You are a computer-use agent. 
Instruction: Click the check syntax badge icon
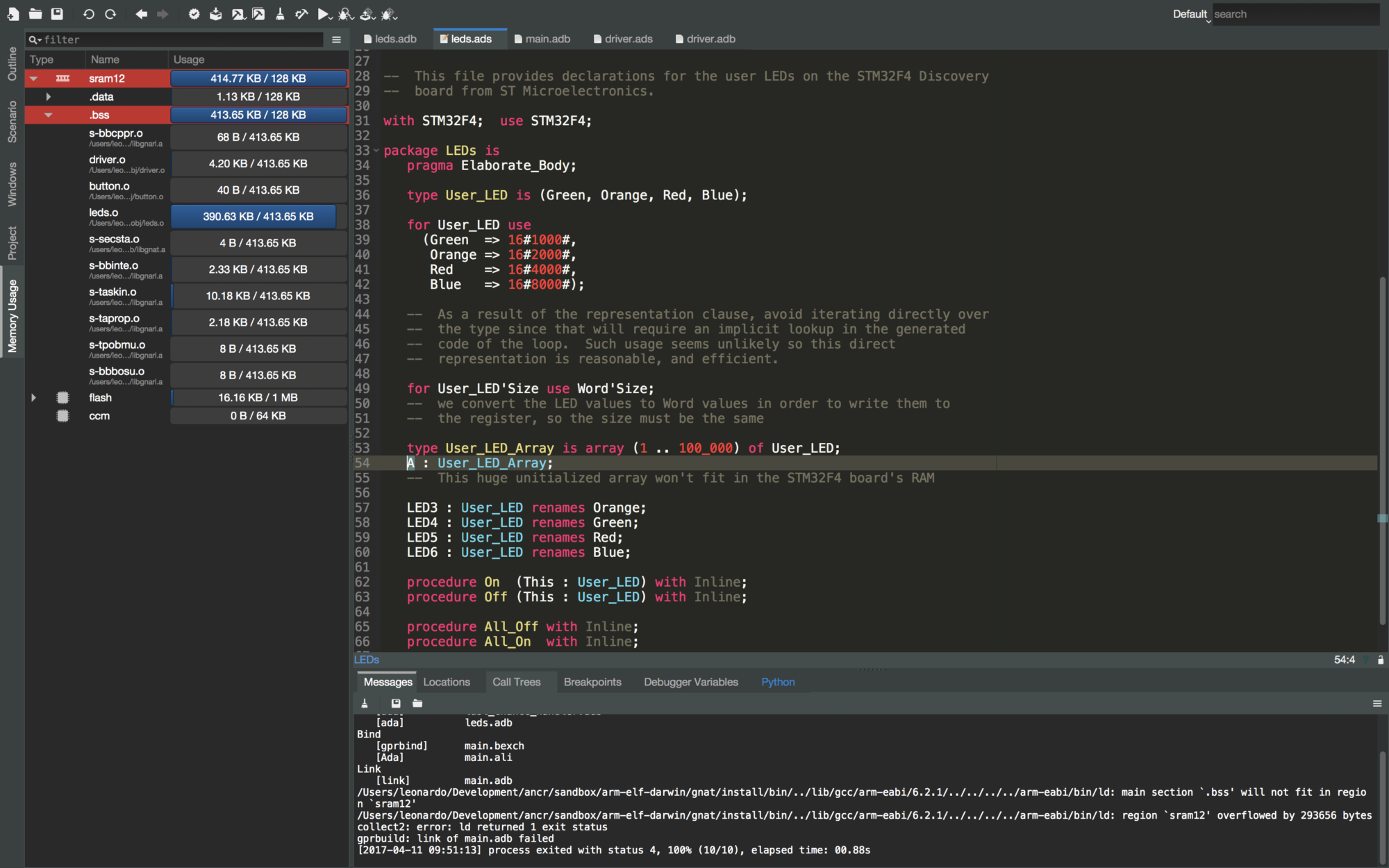pos(194,14)
